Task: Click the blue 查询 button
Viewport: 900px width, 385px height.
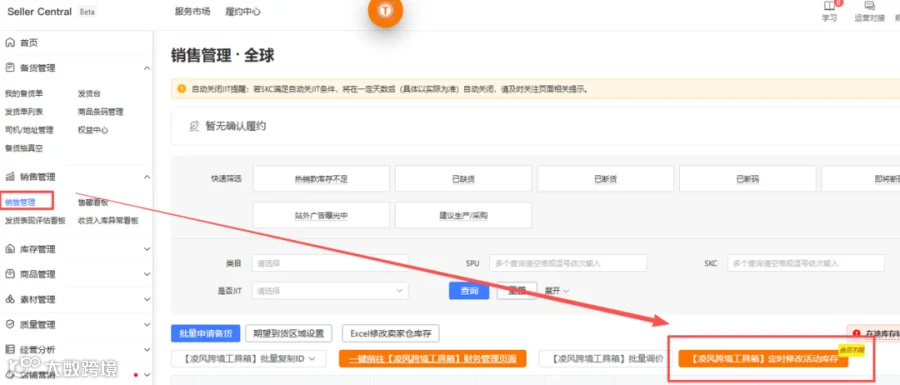Action: tap(469, 291)
